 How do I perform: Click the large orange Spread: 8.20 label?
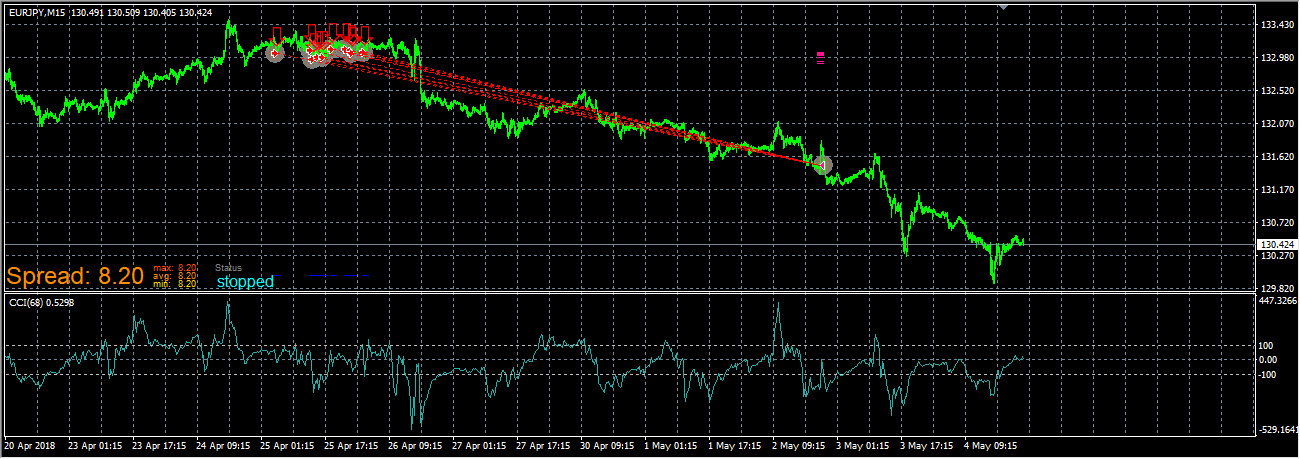(76, 277)
